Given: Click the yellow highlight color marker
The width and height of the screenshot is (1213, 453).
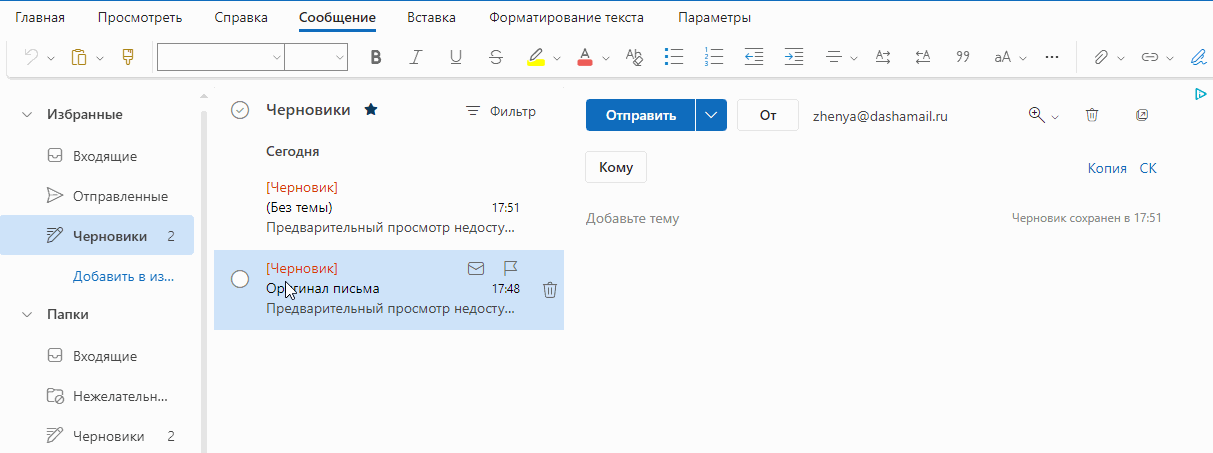Looking at the screenshot, I should 536,57.
